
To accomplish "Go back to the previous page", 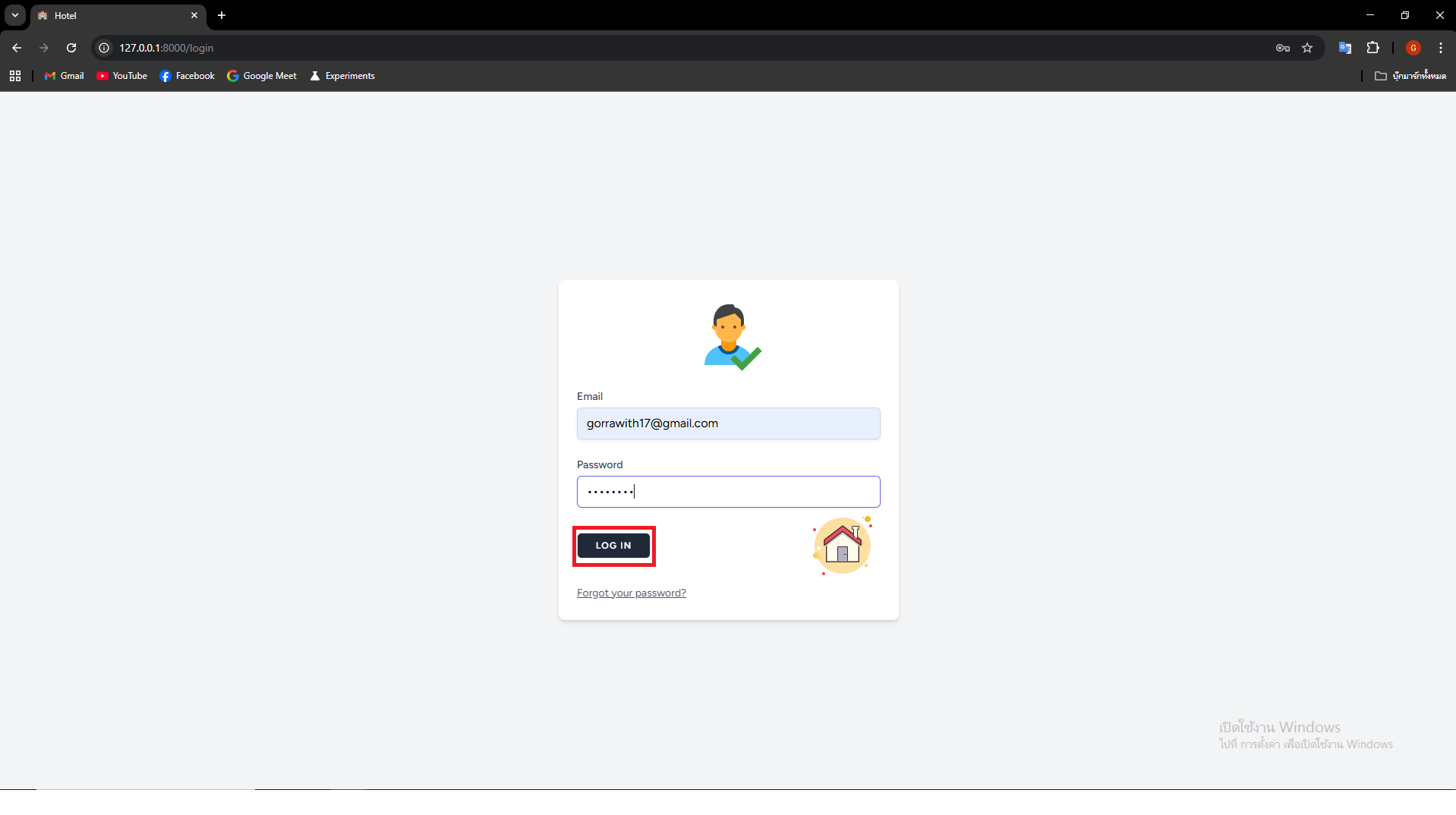I will point(17,48).
